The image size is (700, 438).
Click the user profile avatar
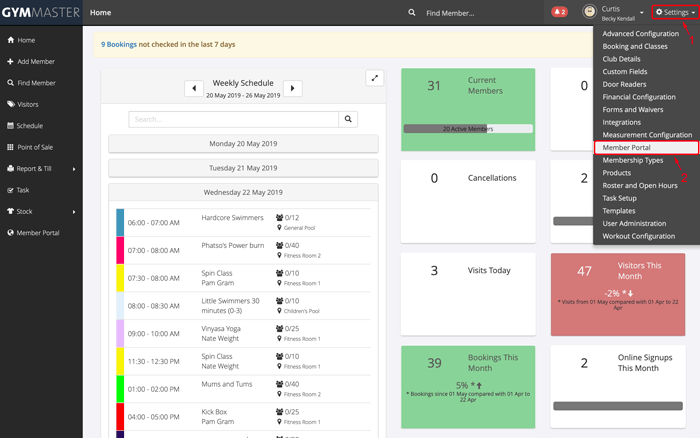pos(589,13)
